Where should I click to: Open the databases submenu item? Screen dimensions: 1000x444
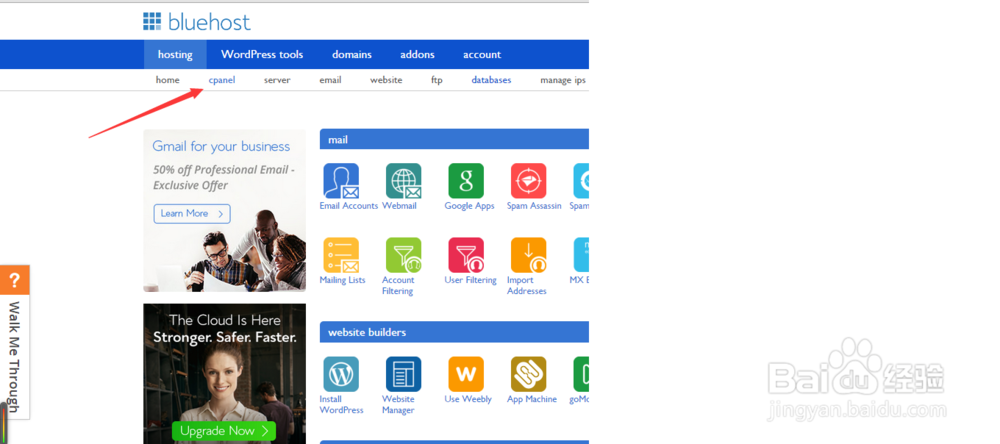(x=492, y=80)
